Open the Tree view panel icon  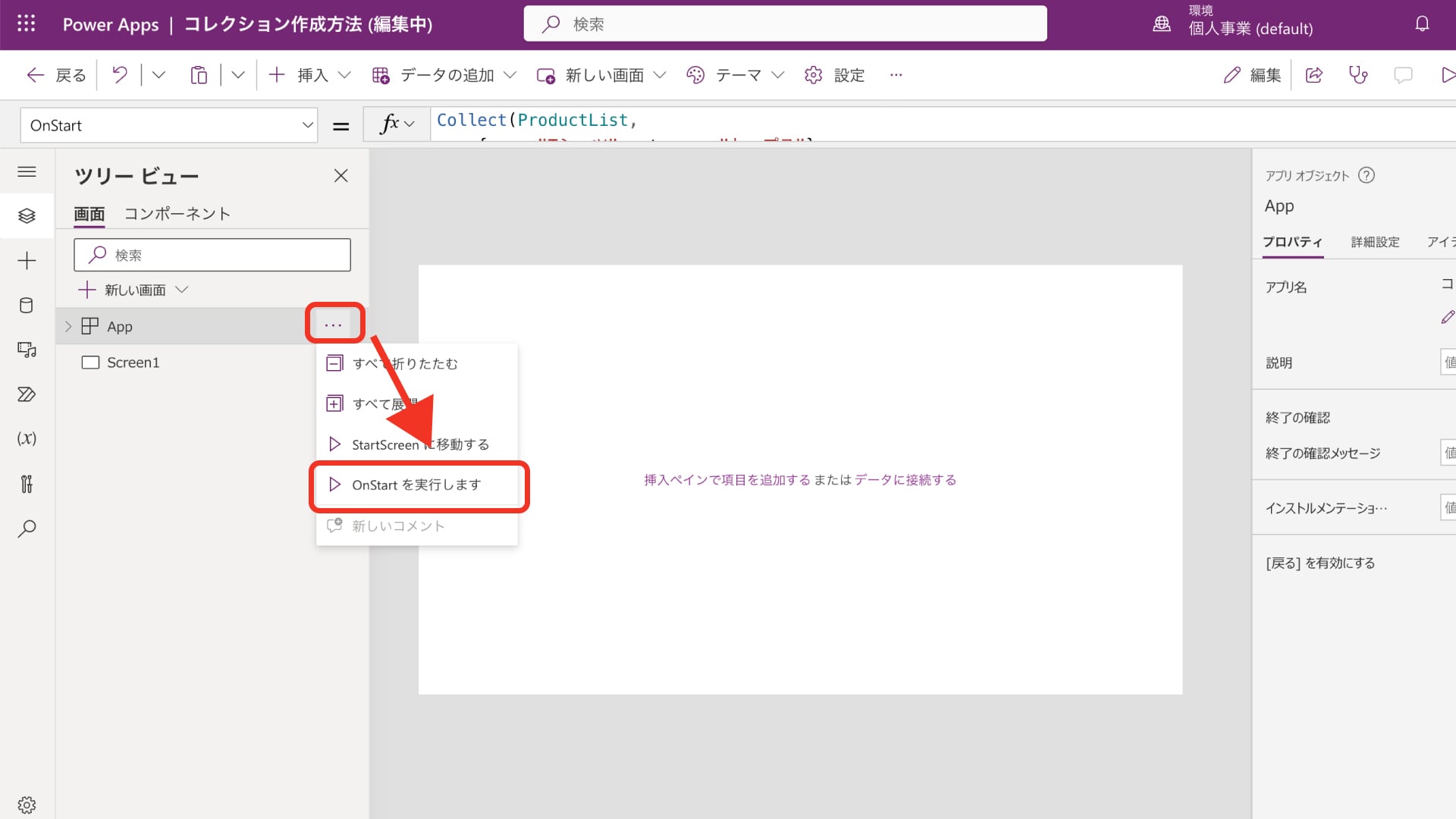[27, 215]
